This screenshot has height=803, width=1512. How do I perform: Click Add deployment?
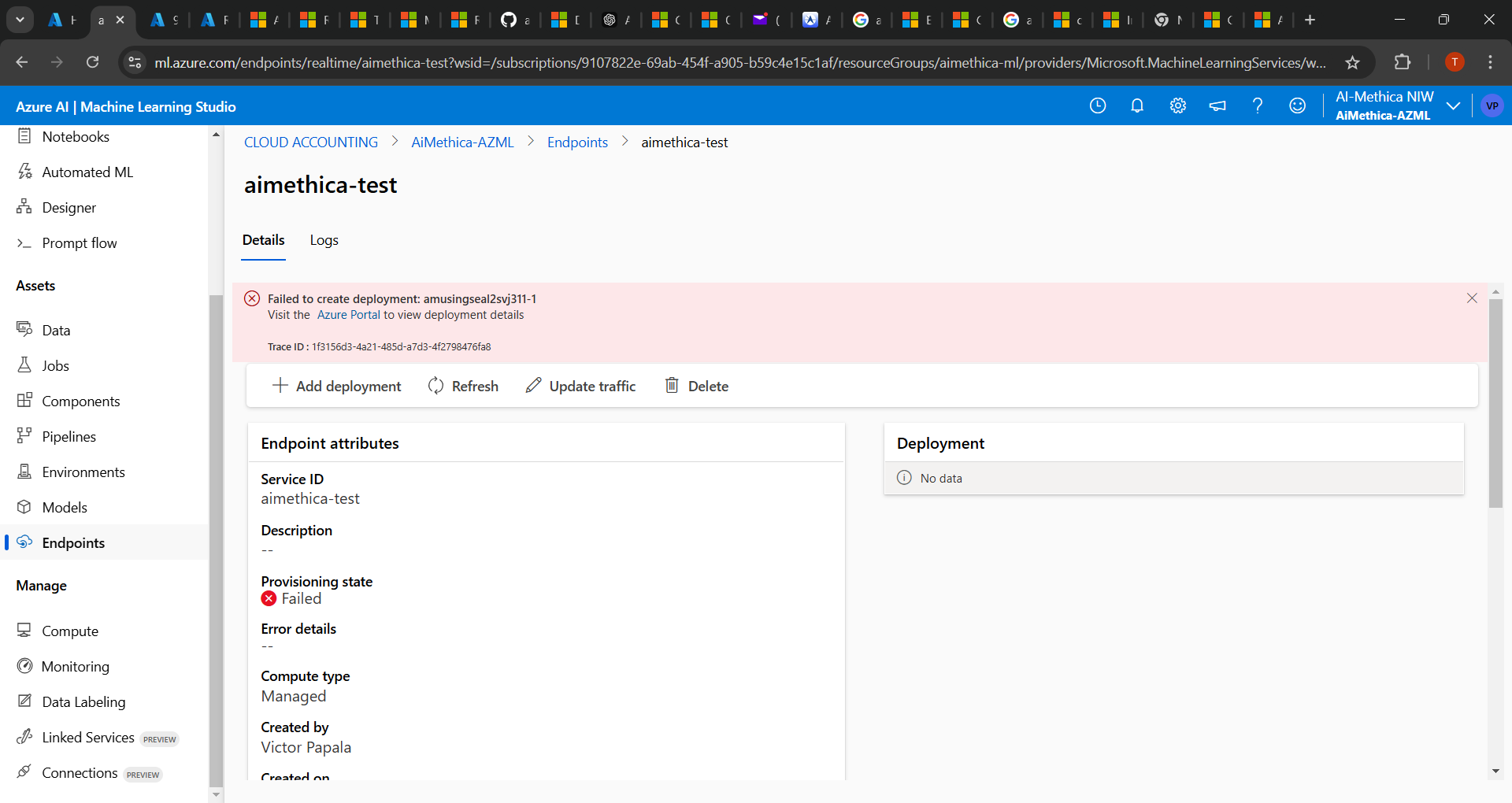tap(336, 386)
